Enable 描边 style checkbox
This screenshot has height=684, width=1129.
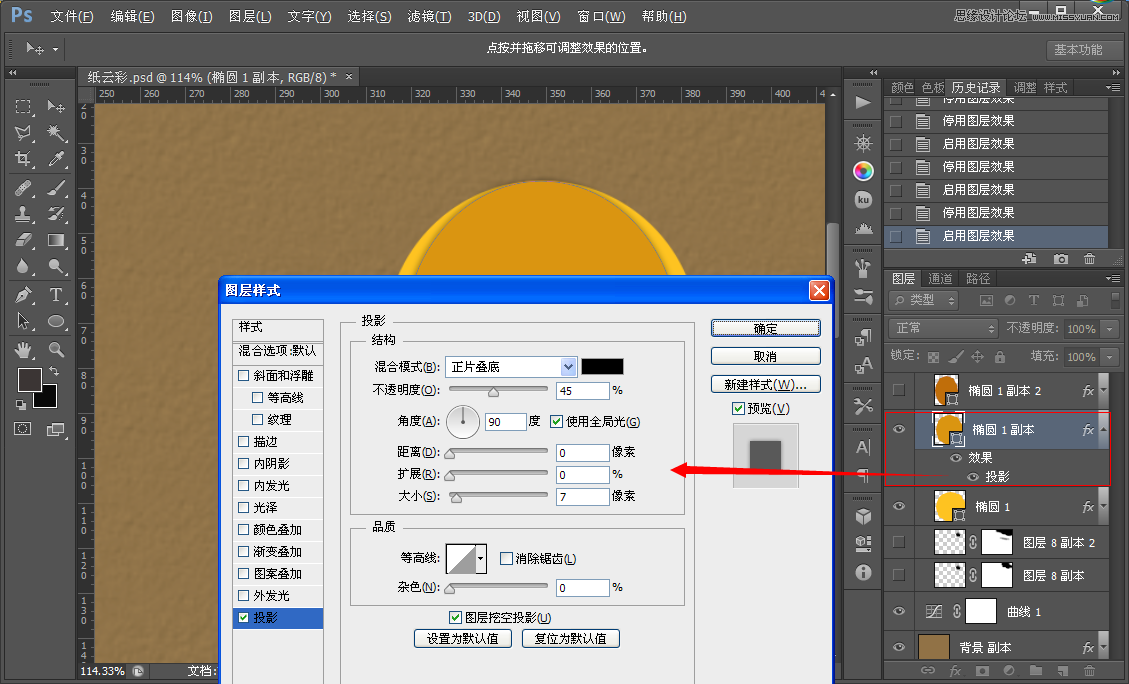click(243, 441)
